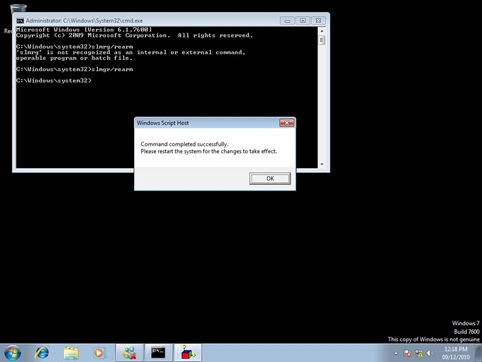Select the colored blocks taskbar program icon
482x362 pixels.
[187, 353]
